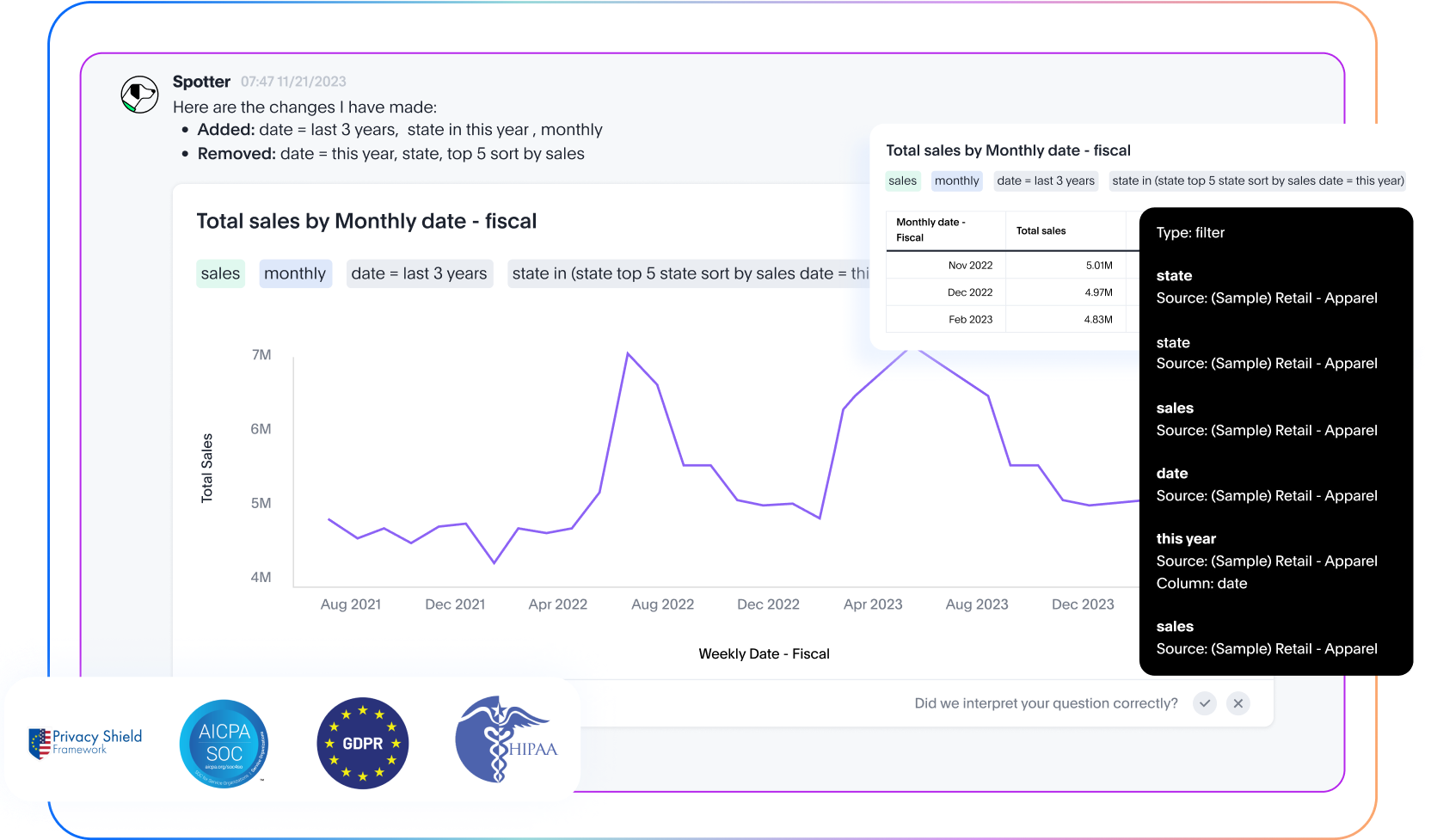Confirm interpretation with the checkmark icon
The image size is (1431, 840).
coord(1205,703)
